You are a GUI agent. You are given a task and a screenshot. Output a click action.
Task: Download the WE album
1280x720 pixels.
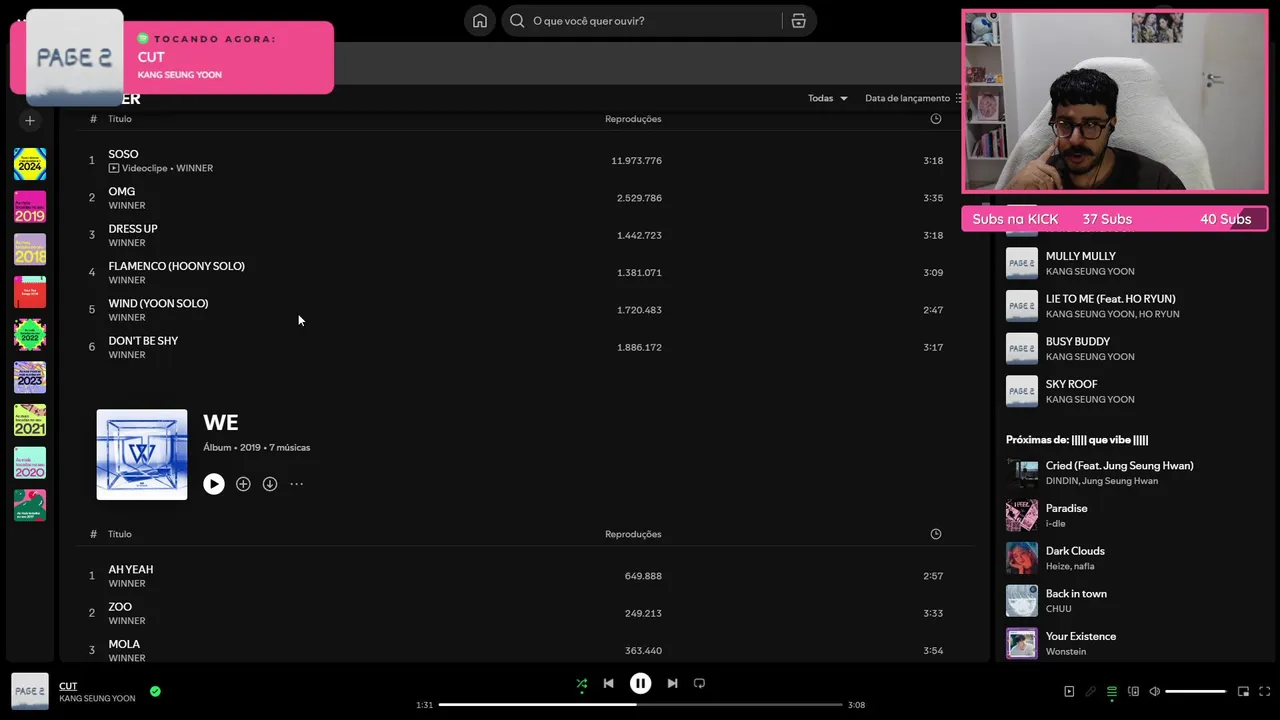270,484
